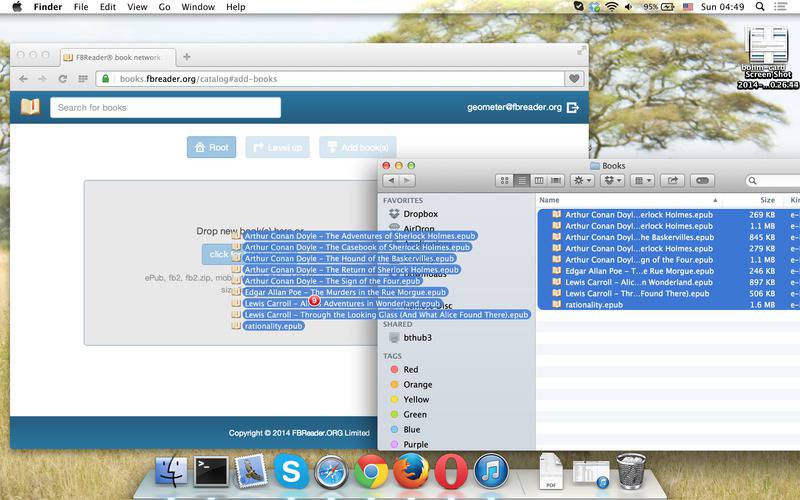Viewport: 800px width, 500px height.
Task: Sort by the Name column header
Action: click(629, 200)
